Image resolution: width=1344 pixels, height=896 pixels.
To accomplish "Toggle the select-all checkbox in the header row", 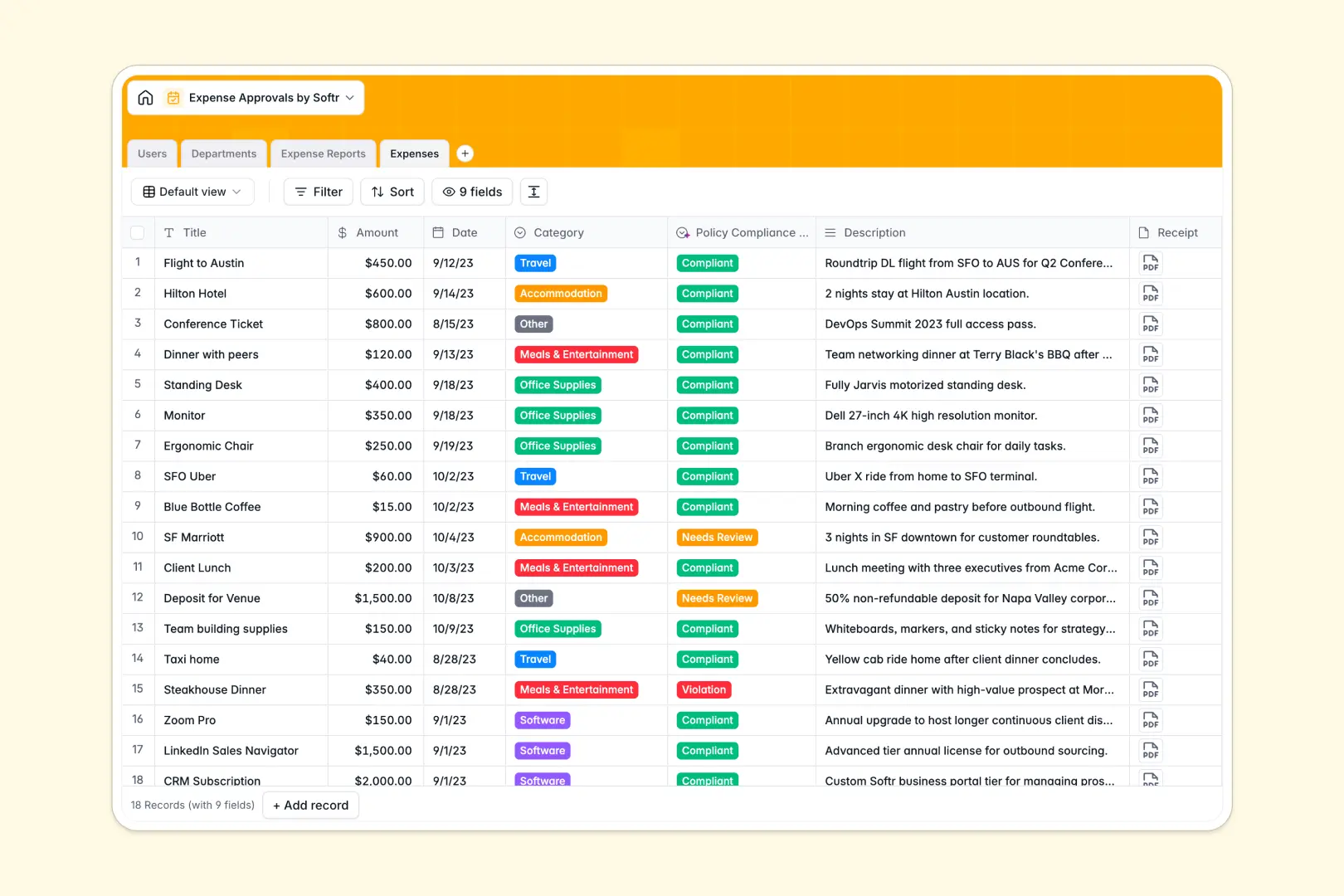I will (x=138, y=232).
